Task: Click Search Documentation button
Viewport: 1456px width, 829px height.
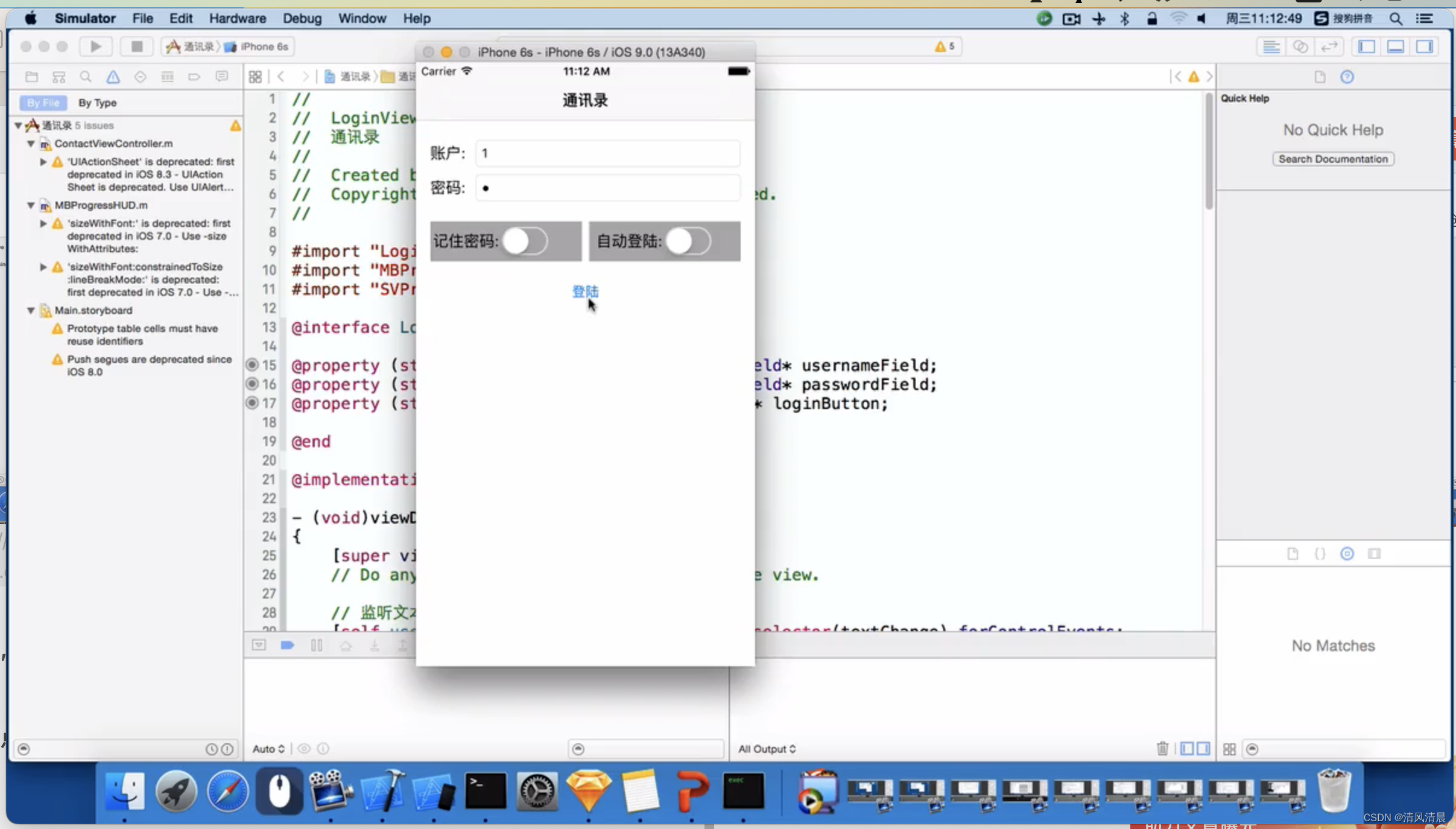Action: [x=1333, y=159]
